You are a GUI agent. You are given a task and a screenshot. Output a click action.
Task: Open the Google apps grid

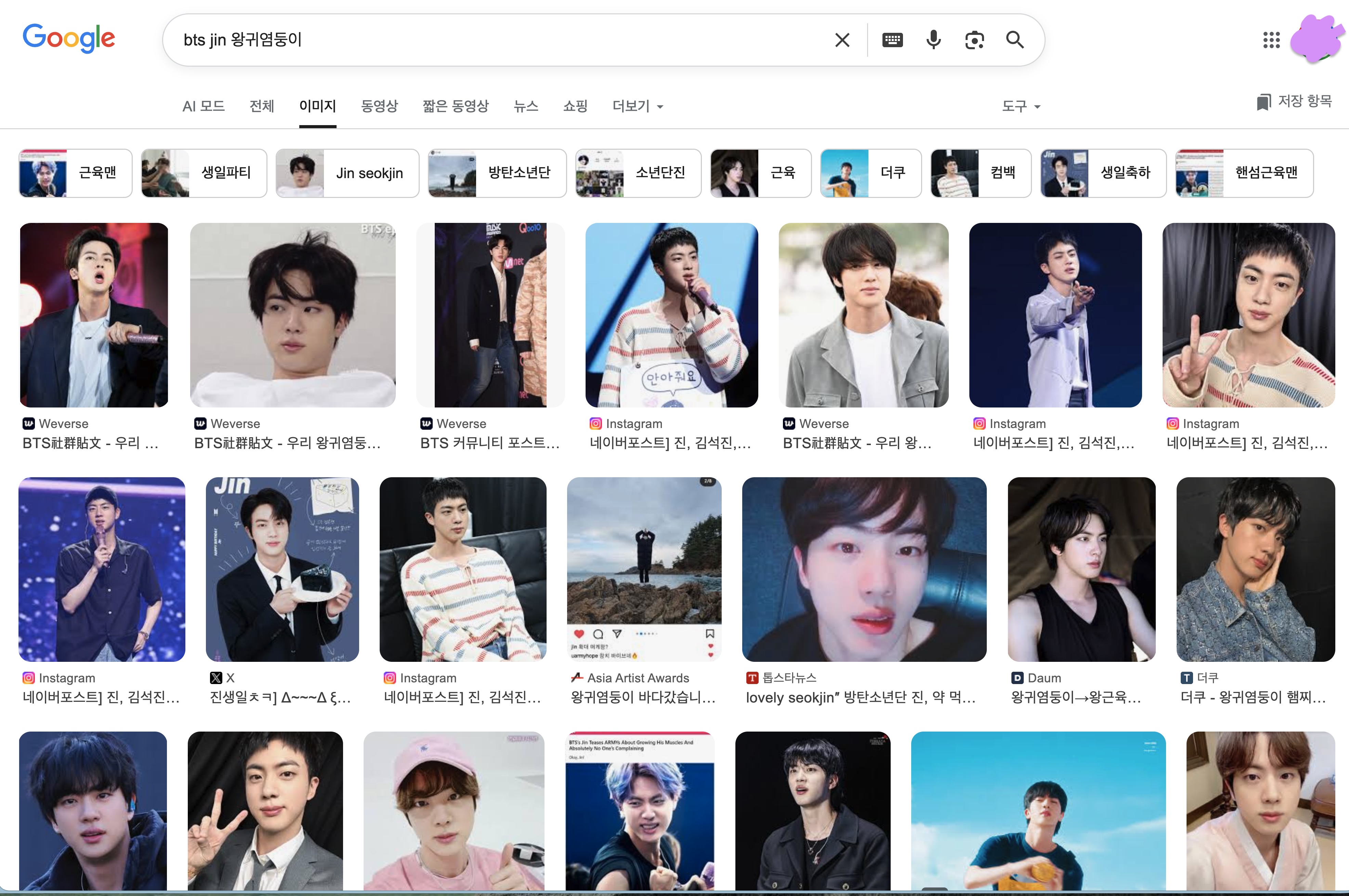coord(1271,40)
